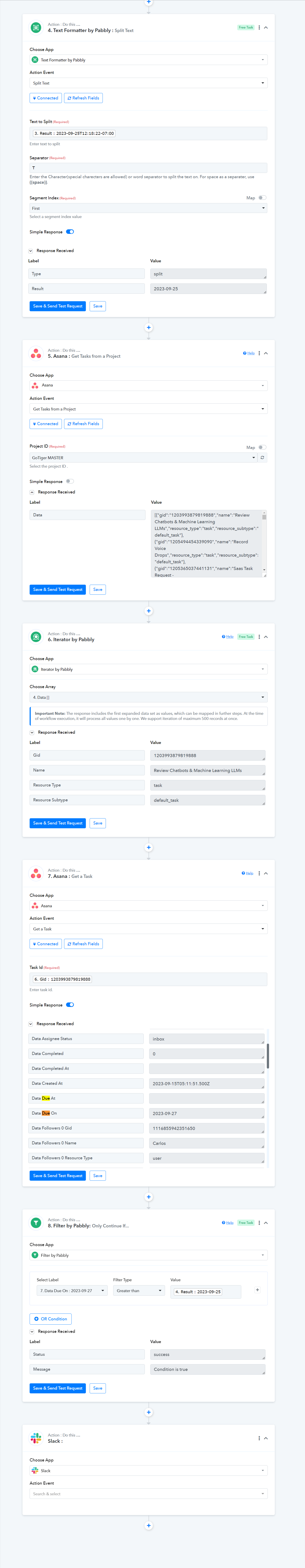Click Refresh Fields in the Get a Task step

coord(83,944)
